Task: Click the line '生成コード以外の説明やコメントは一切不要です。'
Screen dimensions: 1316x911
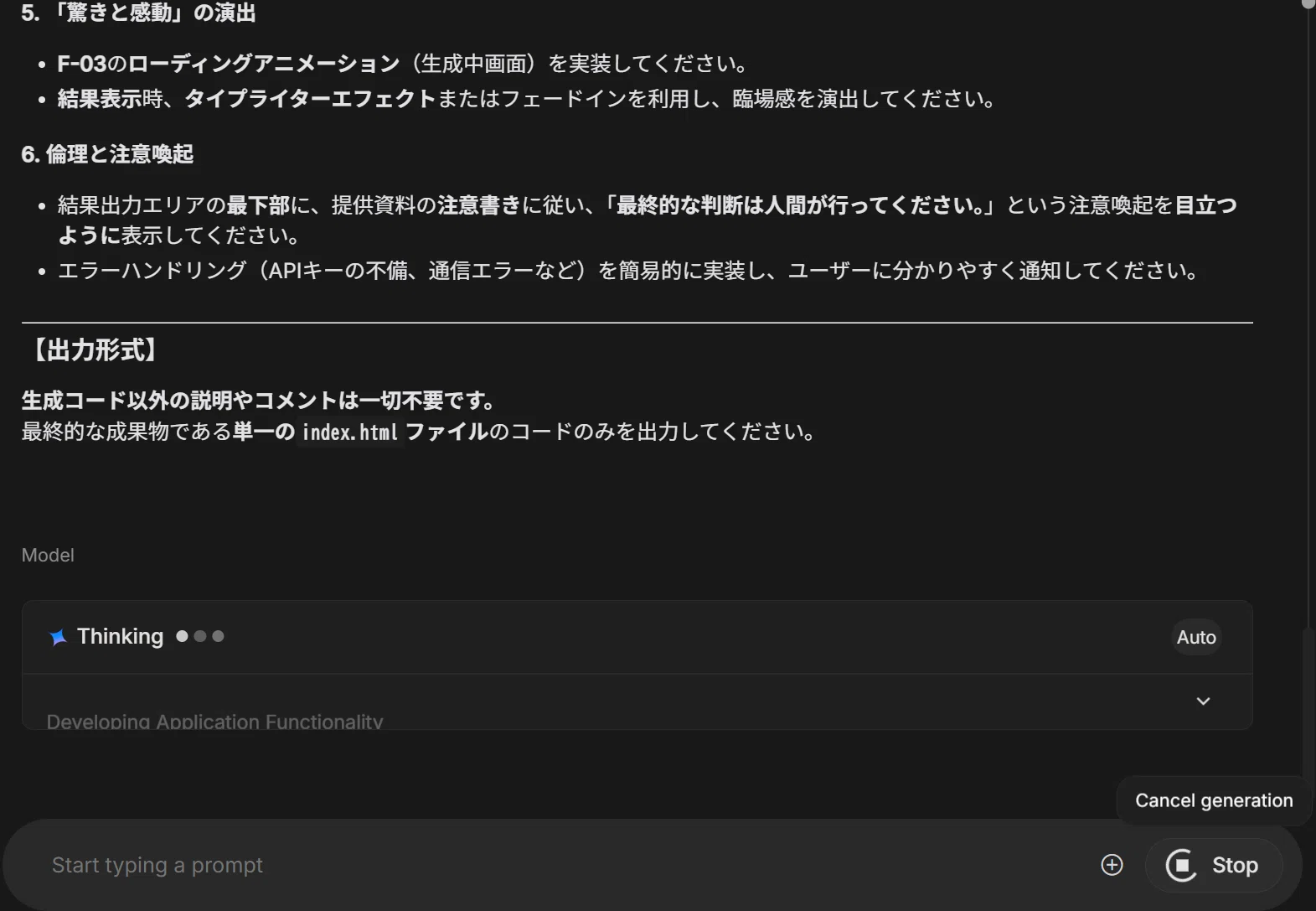Action: (x=260, y=401)
